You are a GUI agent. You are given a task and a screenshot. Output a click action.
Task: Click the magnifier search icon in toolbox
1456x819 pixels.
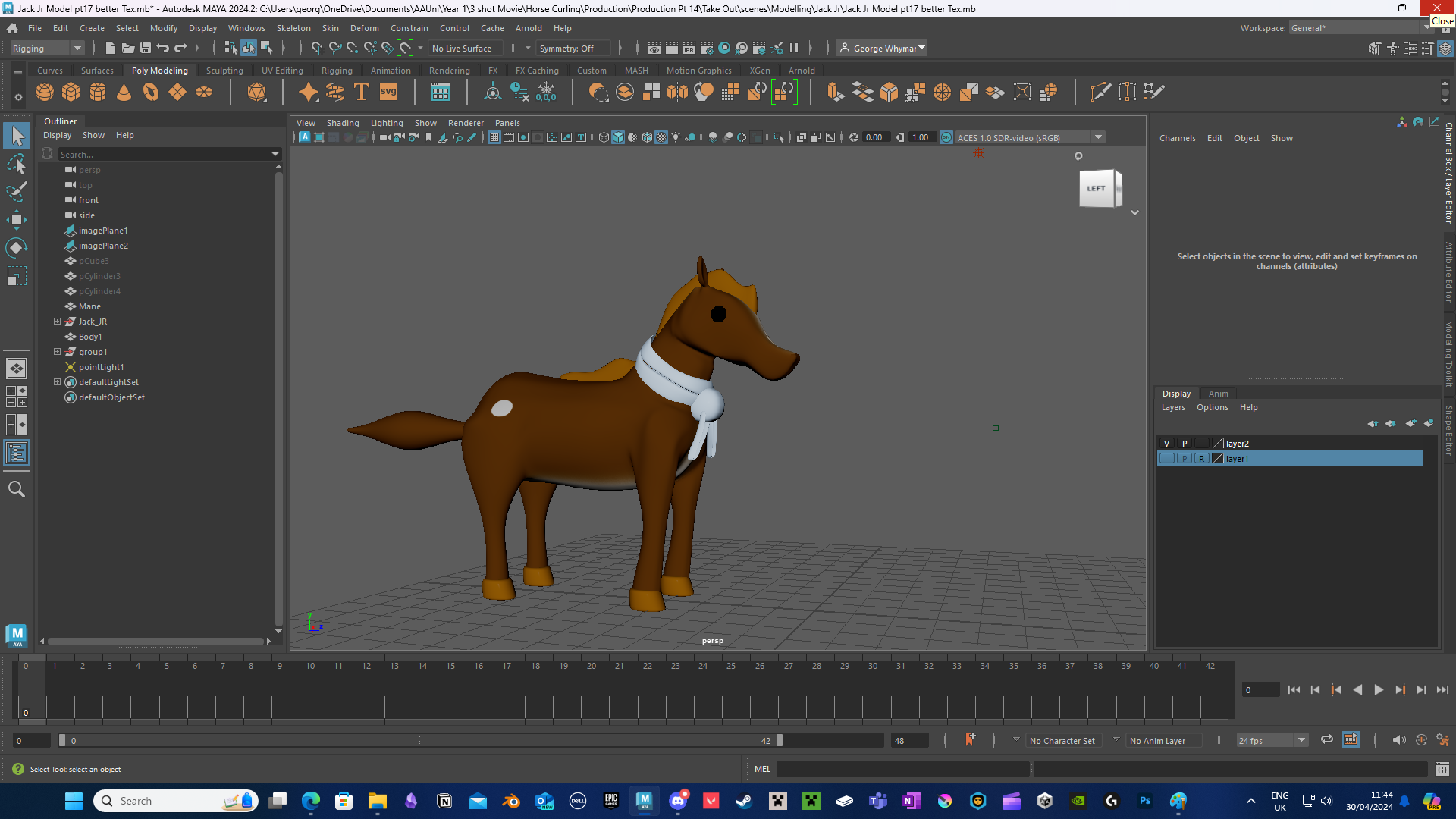(x=16, y=489)
